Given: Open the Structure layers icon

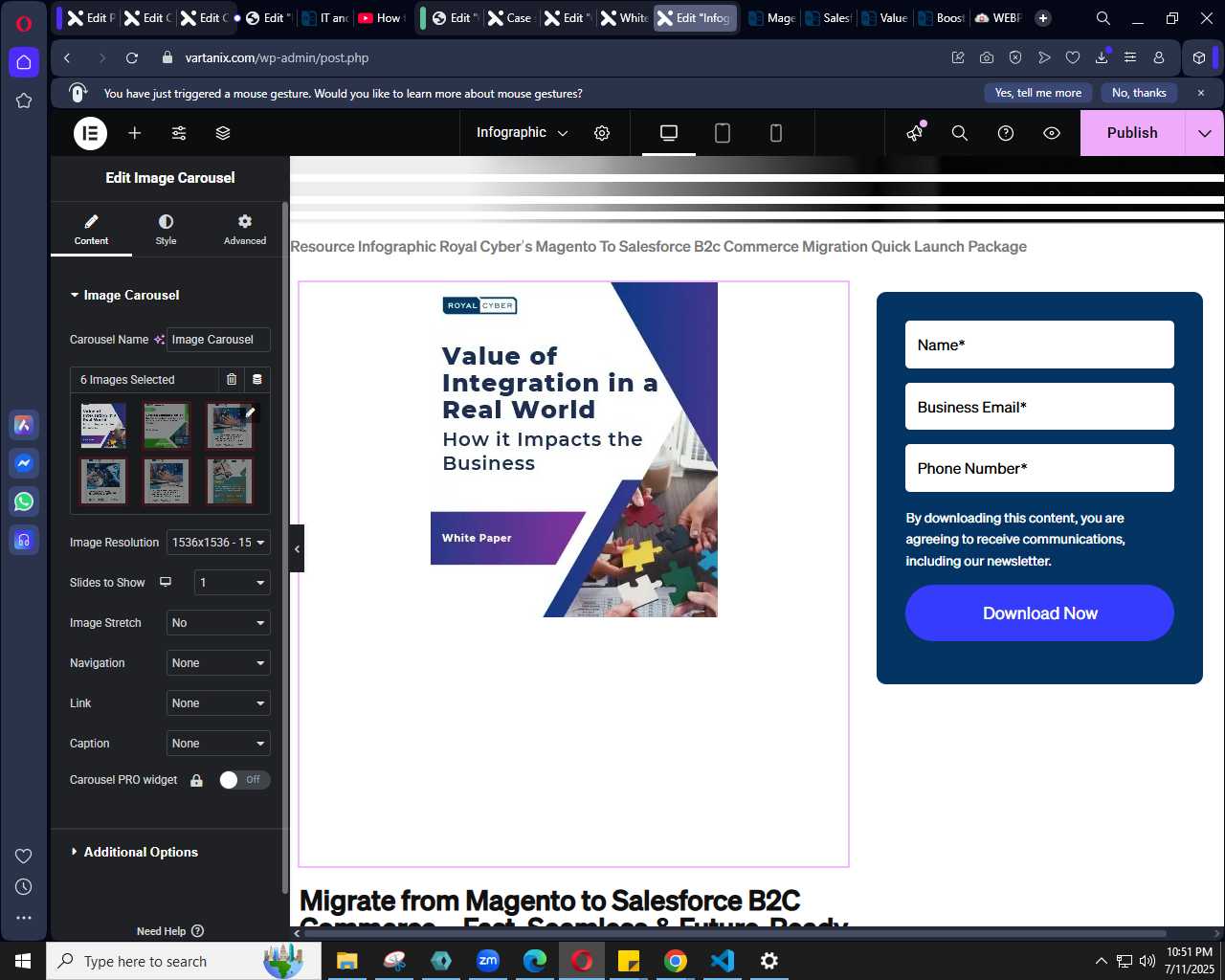Looking at the screenshot, I should (x=223, y=133).
